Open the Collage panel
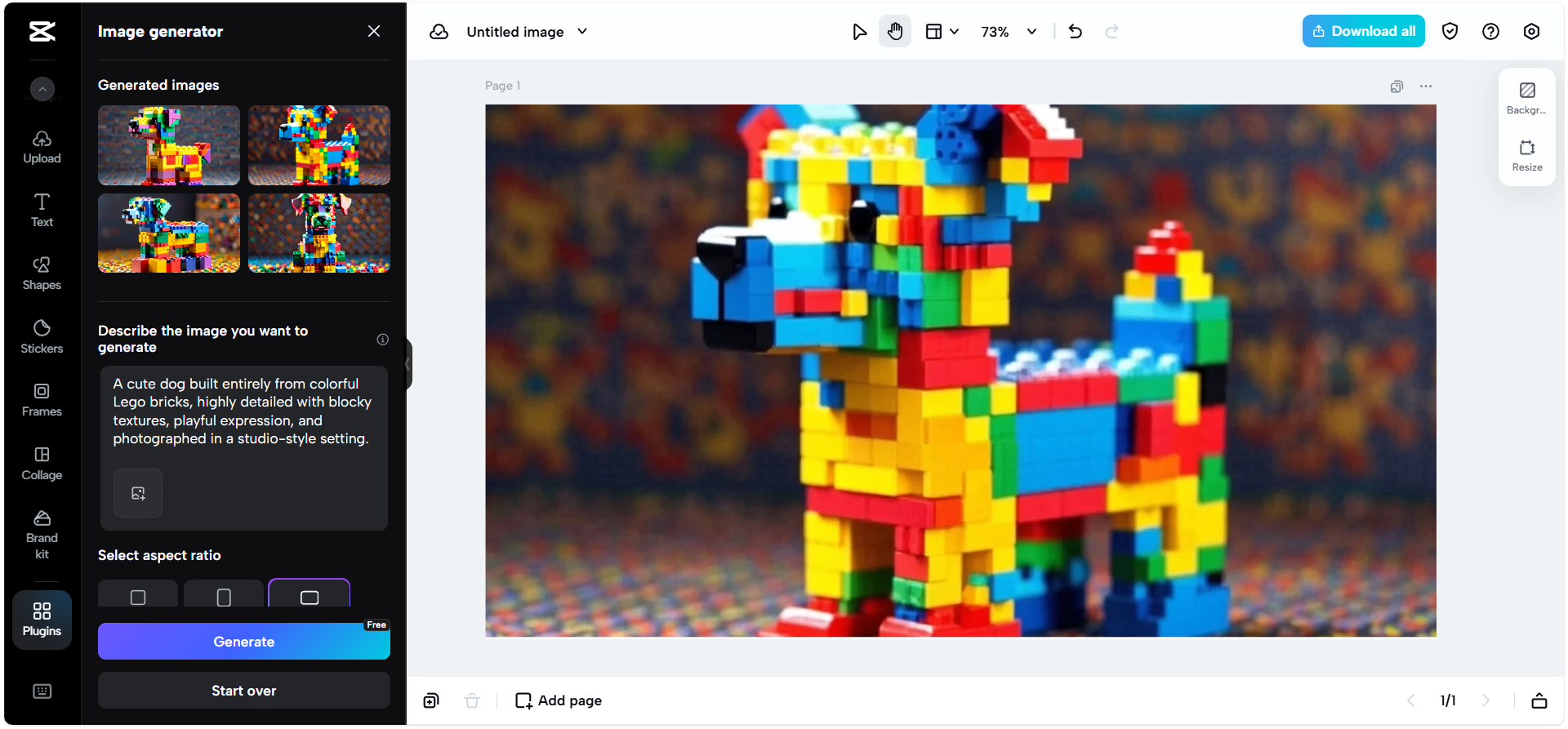This screenshot has height=729, width=1568. tap(42, 464)
